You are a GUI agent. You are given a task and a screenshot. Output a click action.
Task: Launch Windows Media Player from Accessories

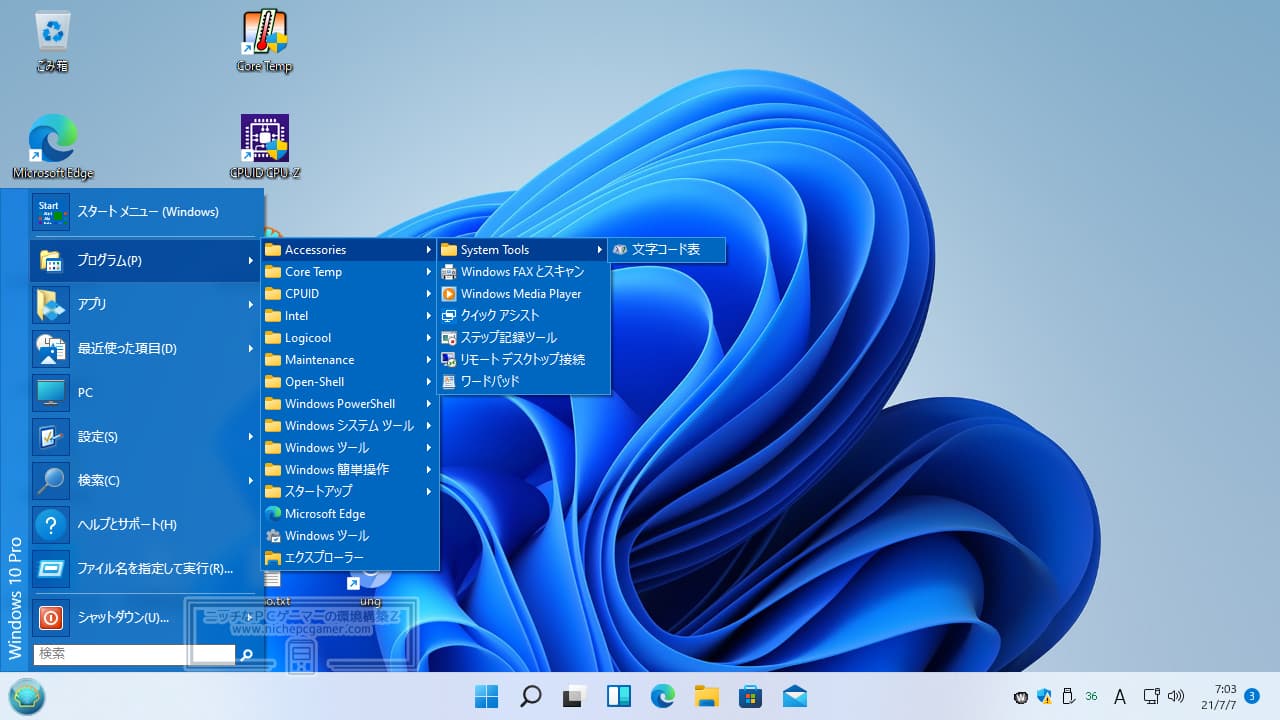(x=523, y=293)
